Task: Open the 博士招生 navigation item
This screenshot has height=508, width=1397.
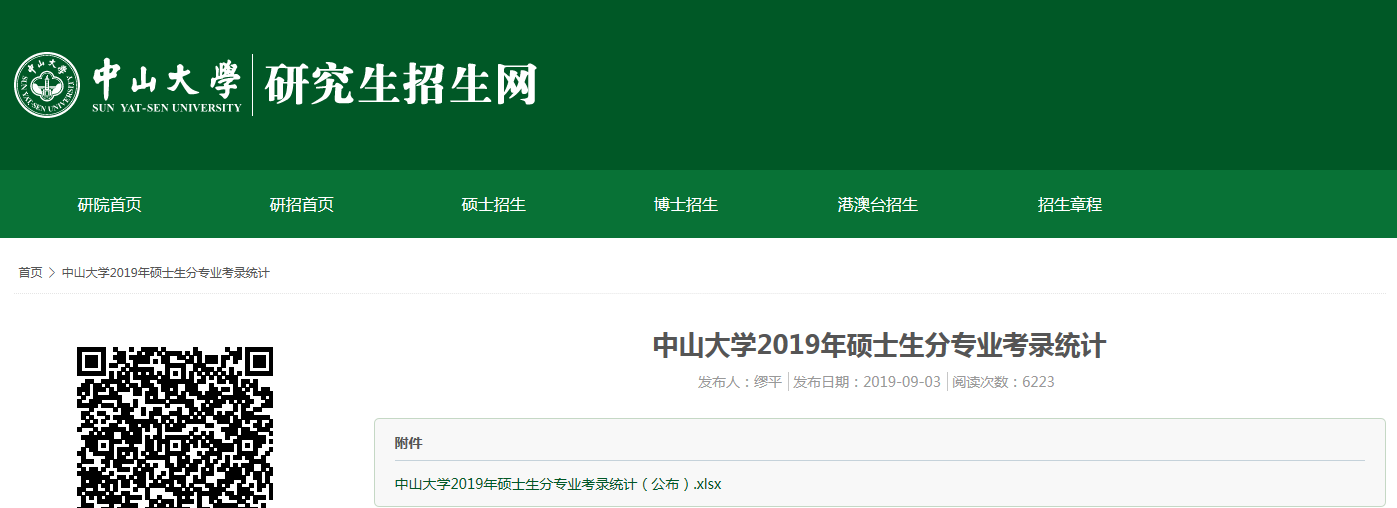Action: (x=685, y=205)
